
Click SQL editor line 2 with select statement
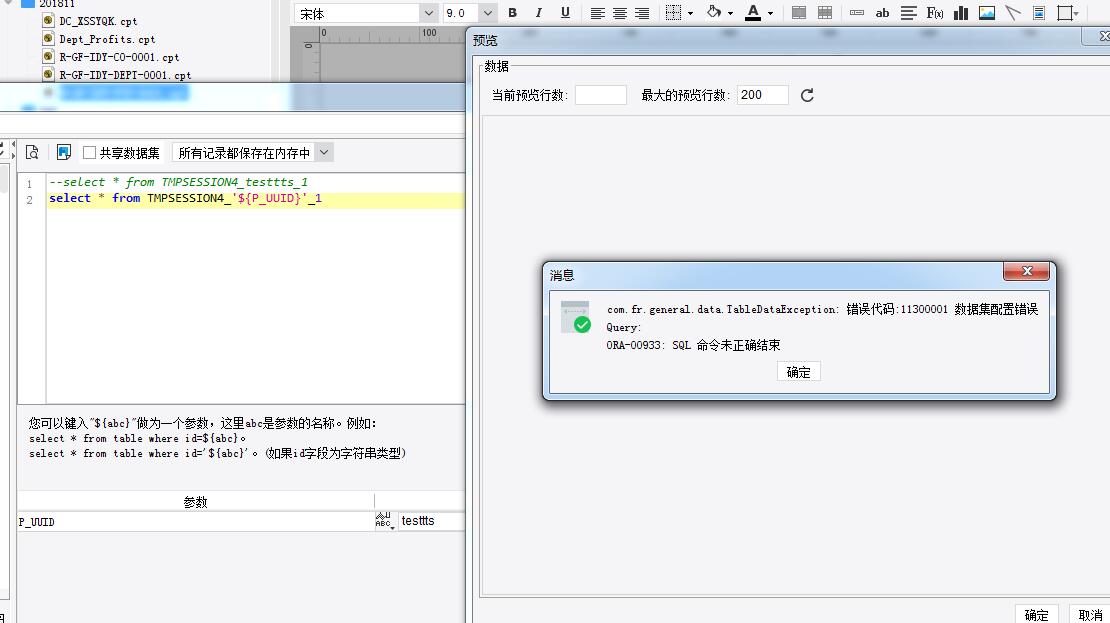tap(185, 198)
